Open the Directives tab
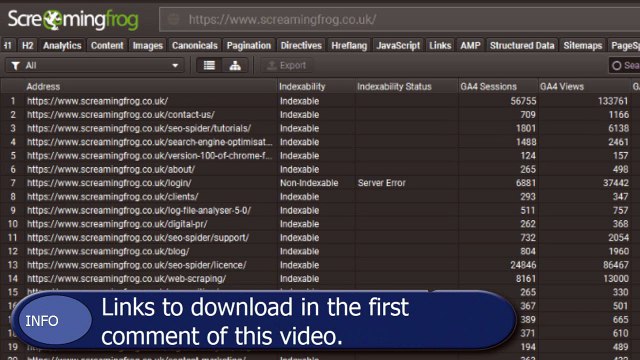Screen dimensions: 640x360 (x=301, y=45)
